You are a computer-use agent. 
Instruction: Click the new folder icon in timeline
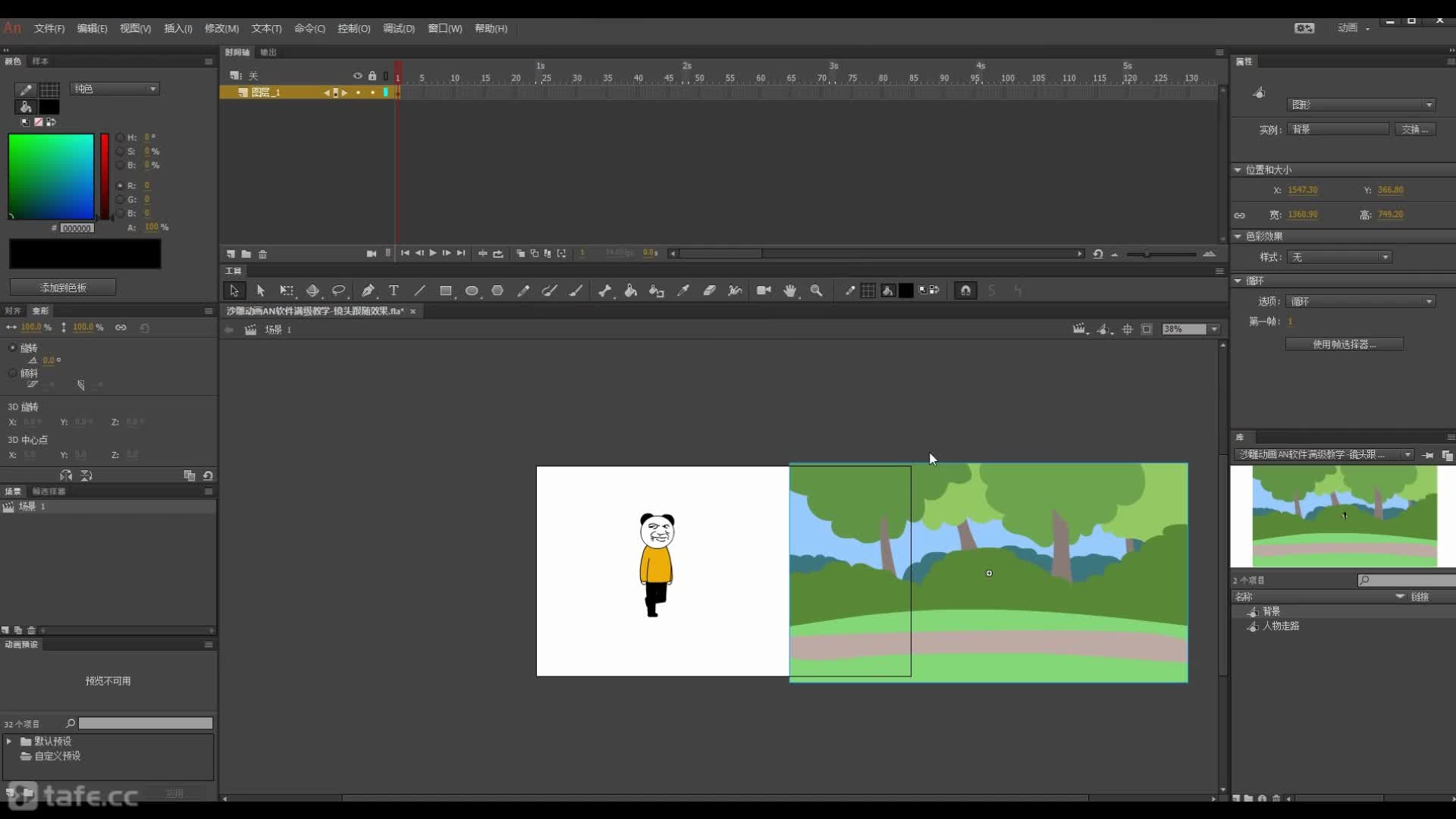pyautogui.click(x=246, y=254)
